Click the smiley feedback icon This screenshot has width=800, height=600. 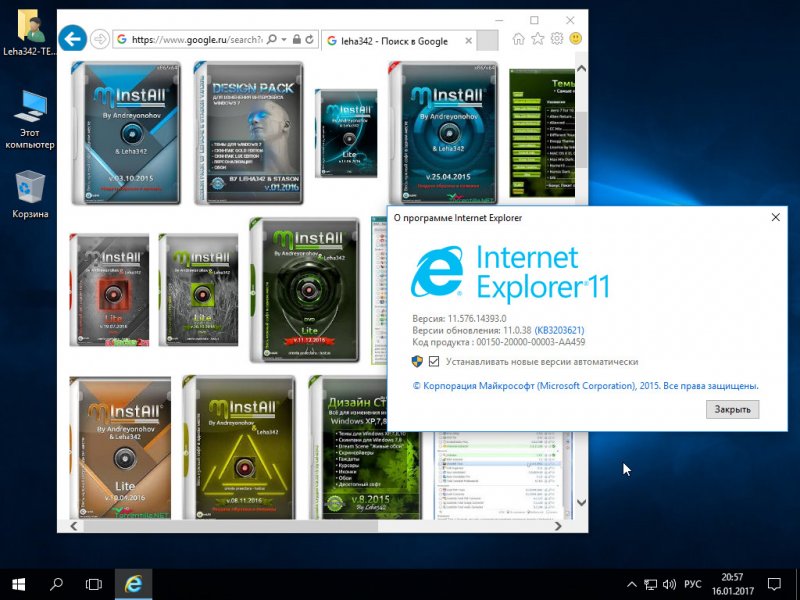[576, 39]
